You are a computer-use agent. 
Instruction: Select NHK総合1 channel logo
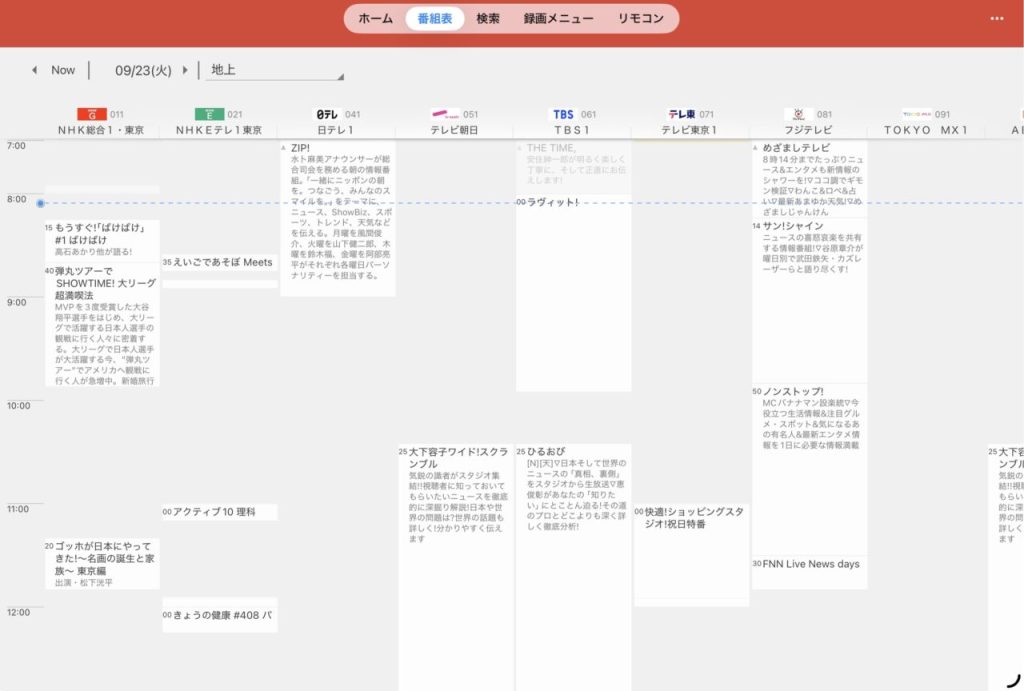click(x=92, y=114)
